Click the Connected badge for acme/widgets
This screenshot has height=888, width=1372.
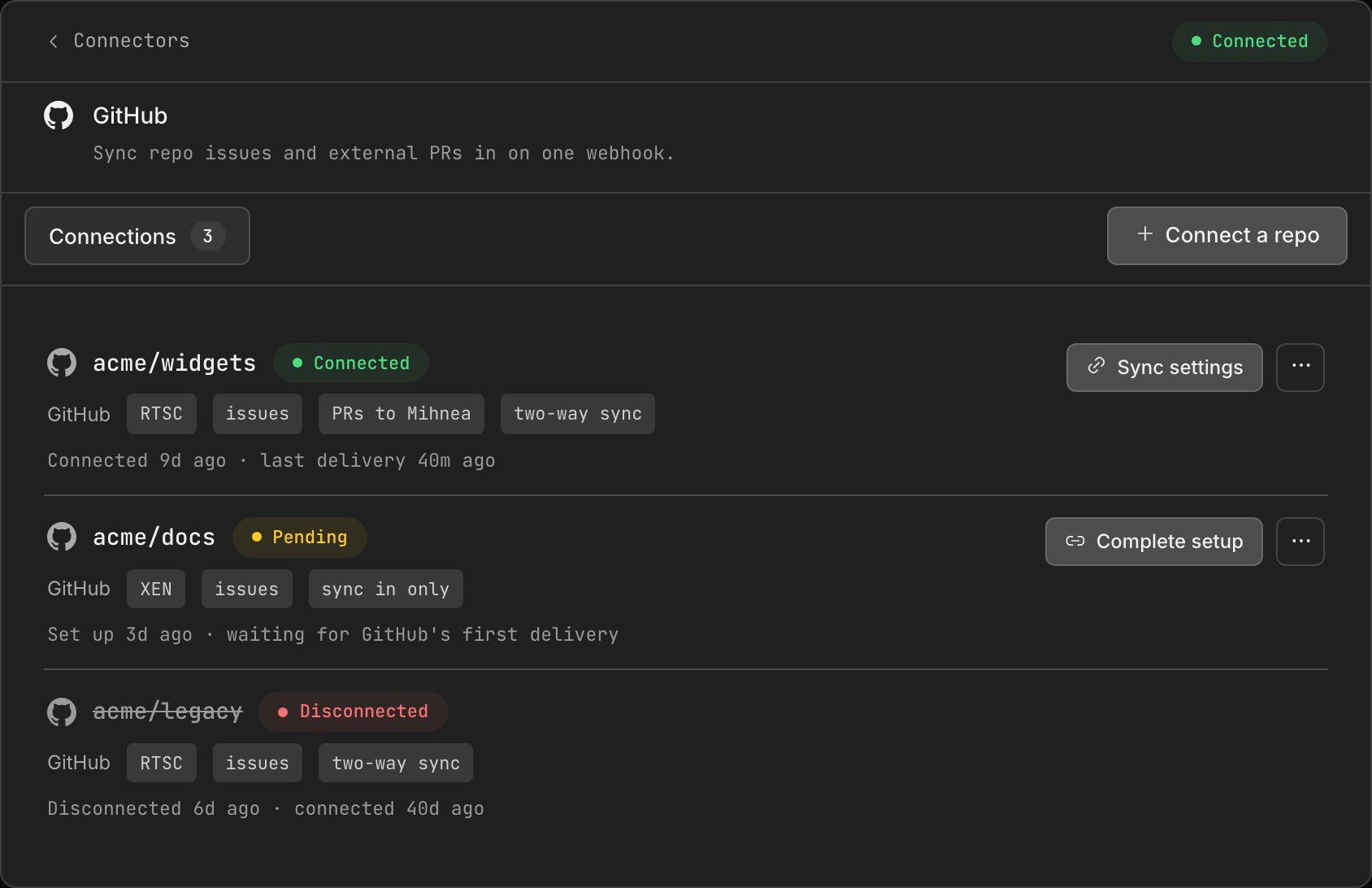pyautogui.click(x=351, y=363)
